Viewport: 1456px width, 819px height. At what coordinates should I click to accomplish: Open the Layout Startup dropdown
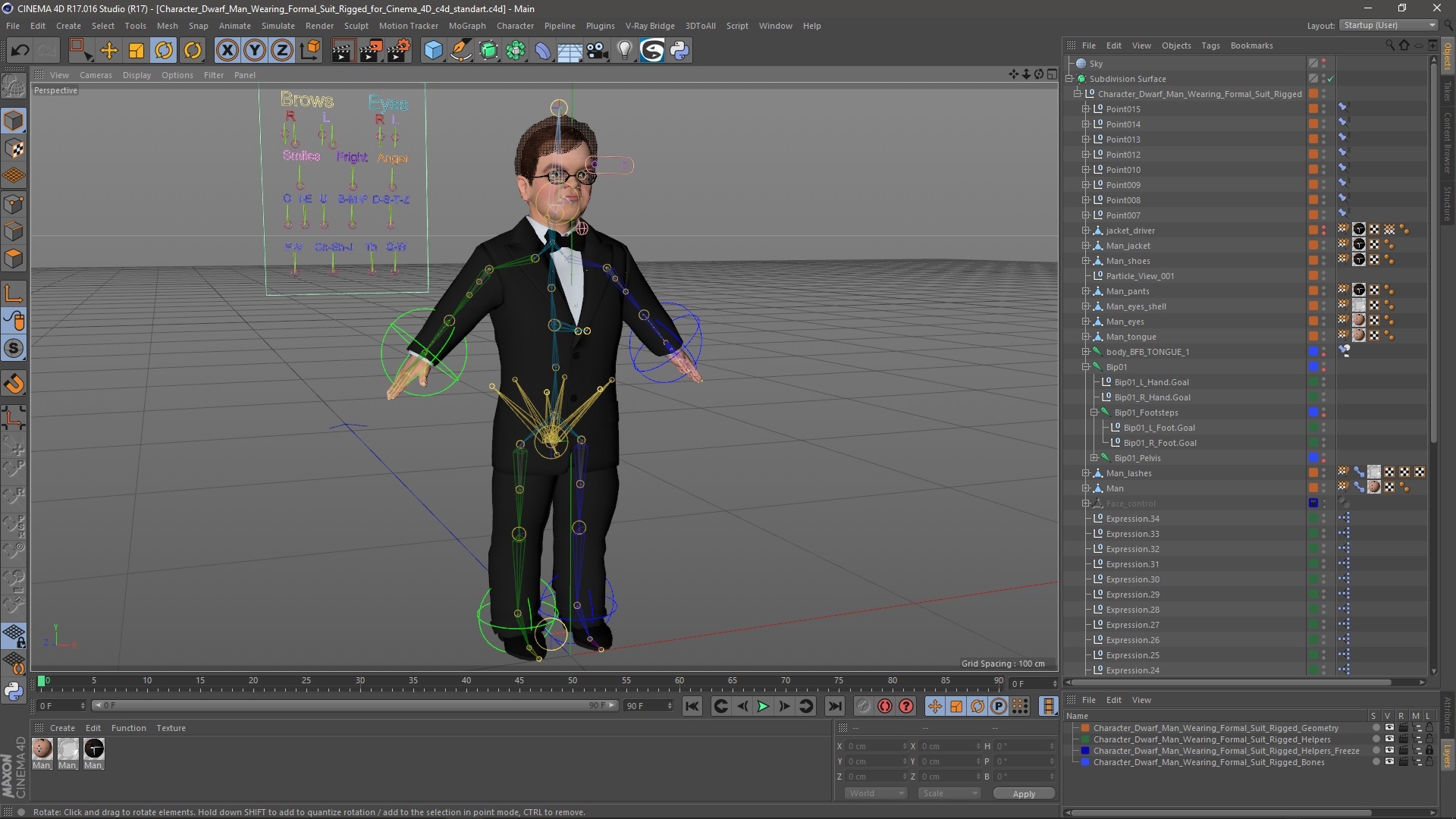[x=1388, y=25]
